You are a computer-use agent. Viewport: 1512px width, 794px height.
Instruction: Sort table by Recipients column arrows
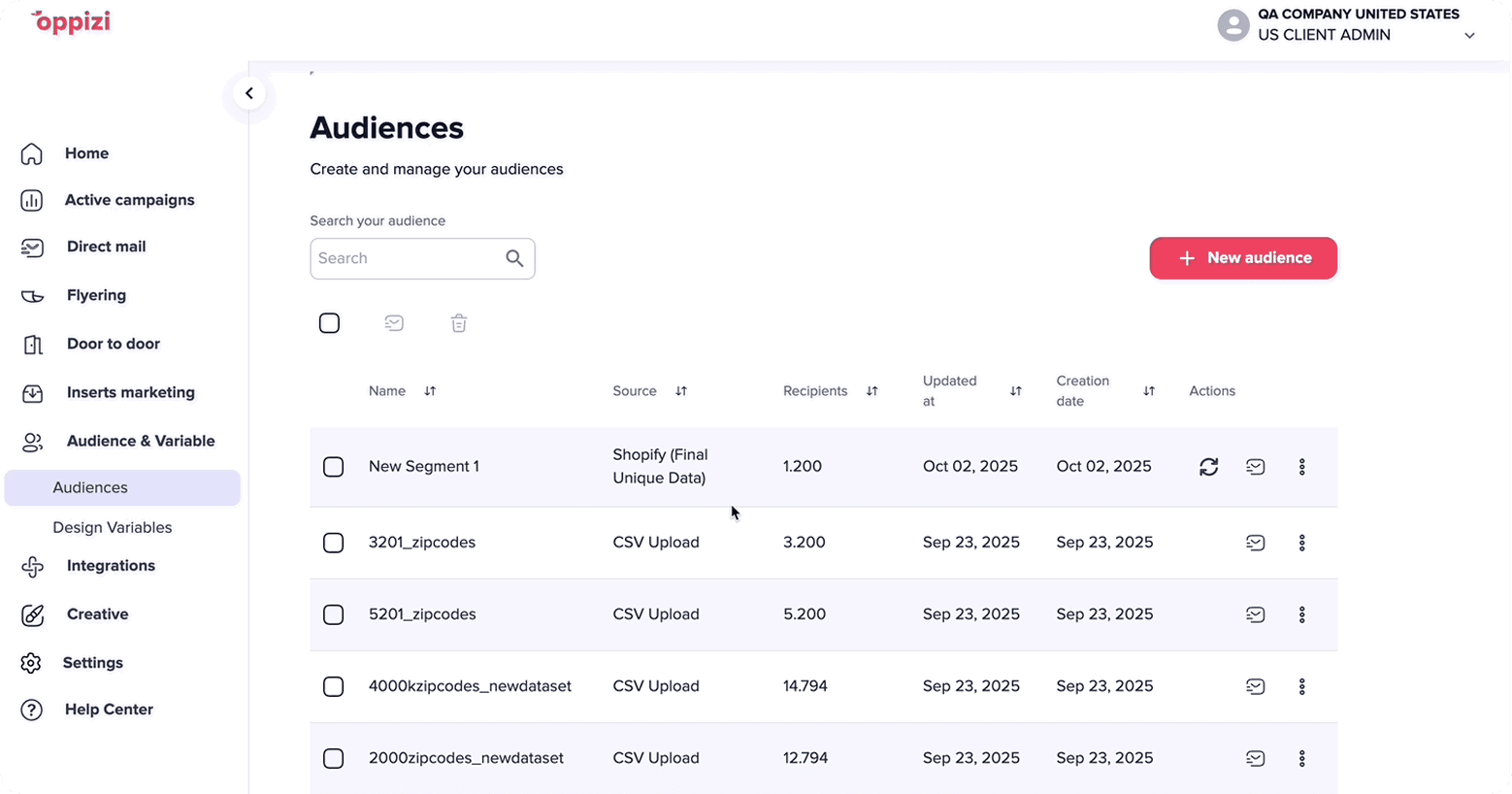871,391
